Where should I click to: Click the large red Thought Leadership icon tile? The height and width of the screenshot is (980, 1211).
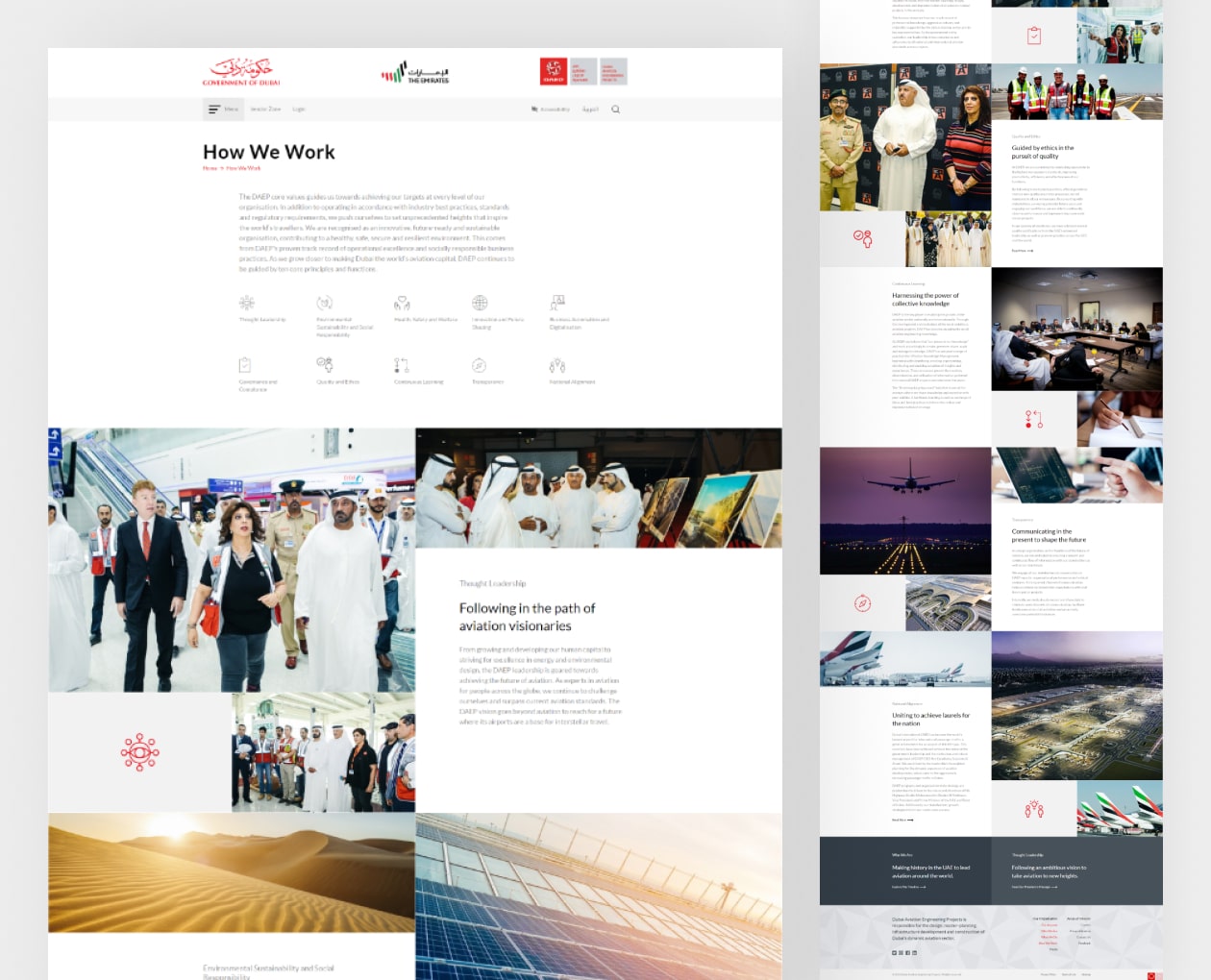point(139,752)
